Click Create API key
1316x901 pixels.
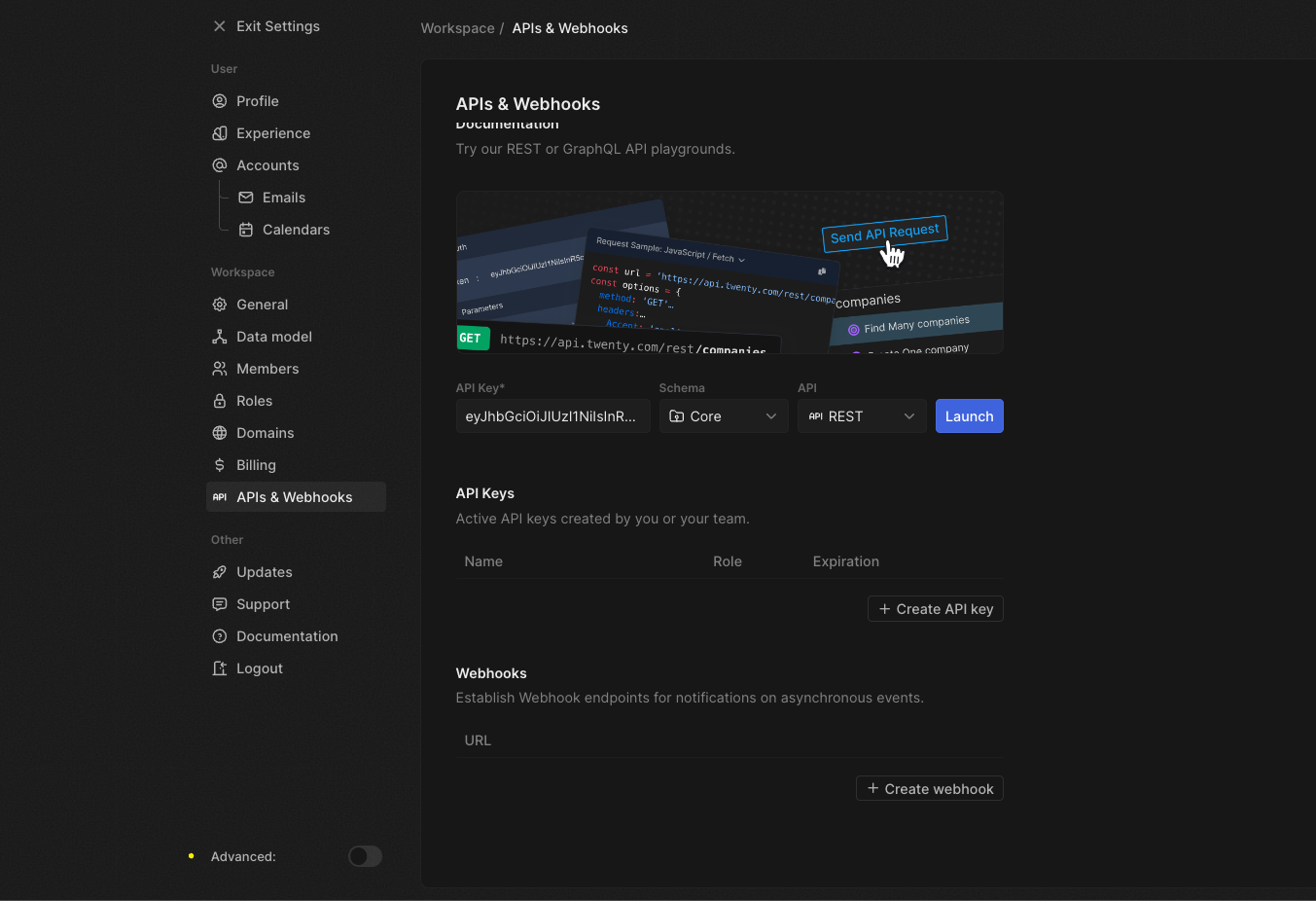pyautogui.click(x=935, y=608)
